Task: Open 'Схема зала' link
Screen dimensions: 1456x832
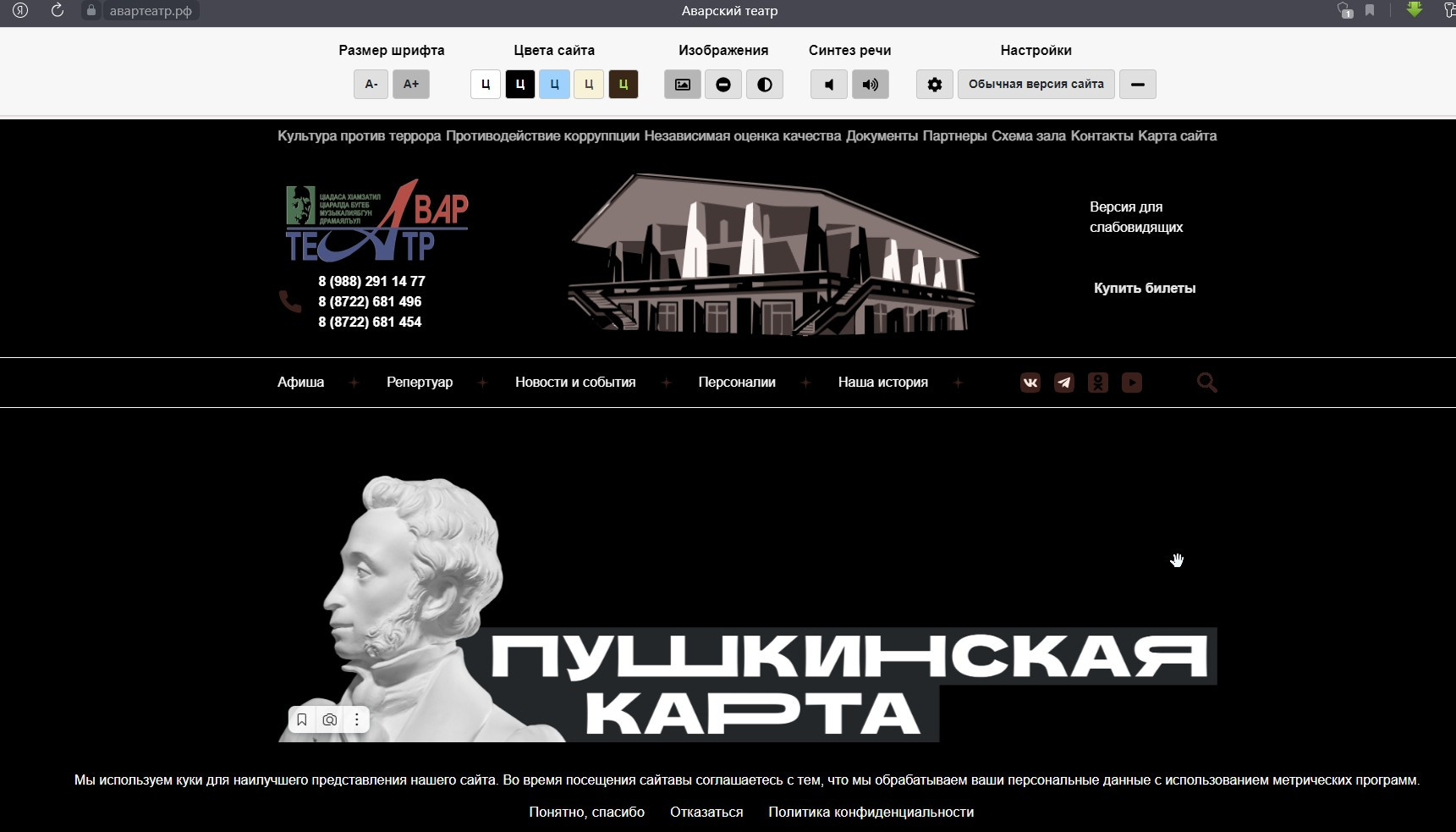Action: [x=1029, y=135]
